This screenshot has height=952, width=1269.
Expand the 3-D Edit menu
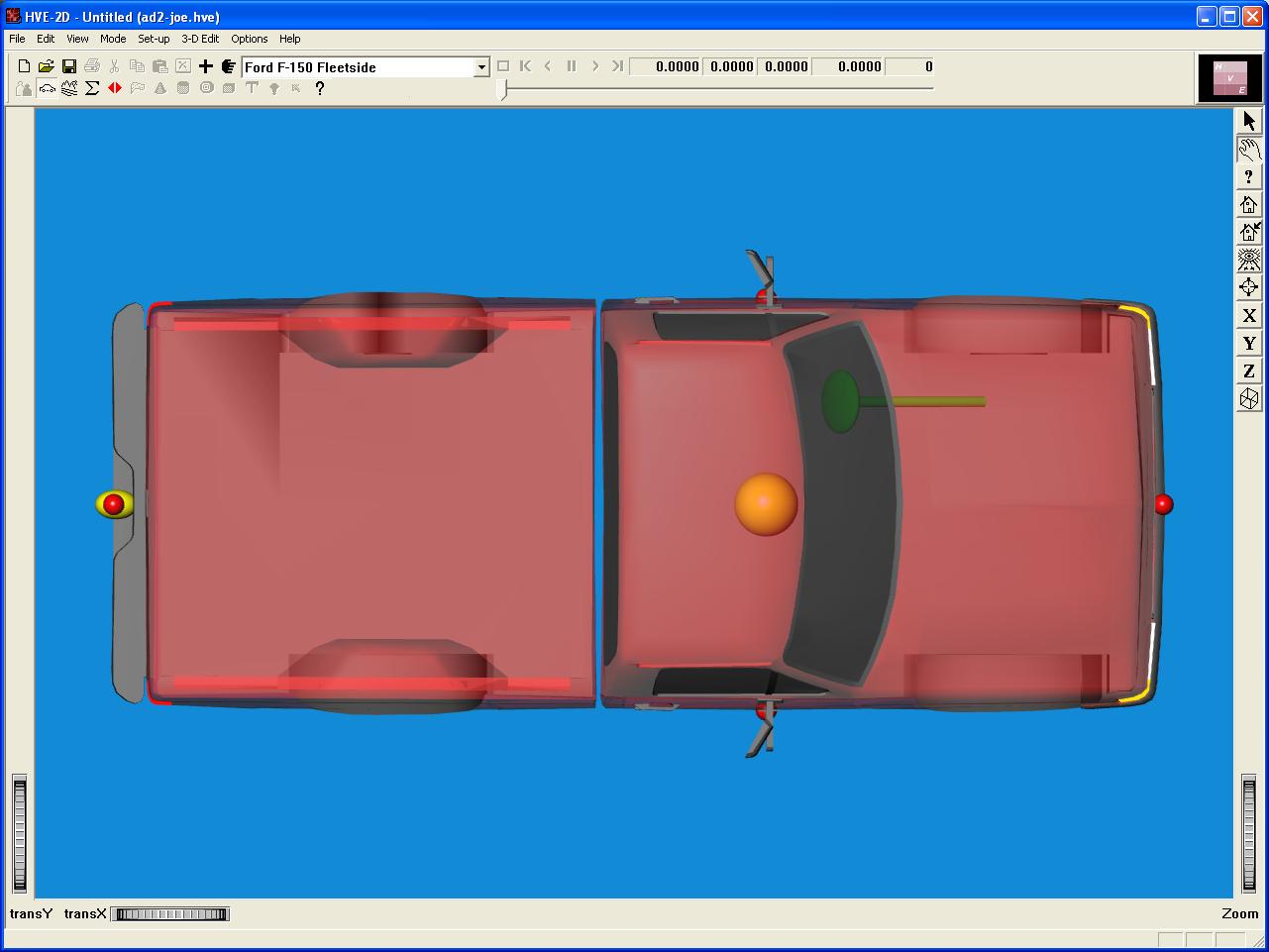(x=200, y=39)
